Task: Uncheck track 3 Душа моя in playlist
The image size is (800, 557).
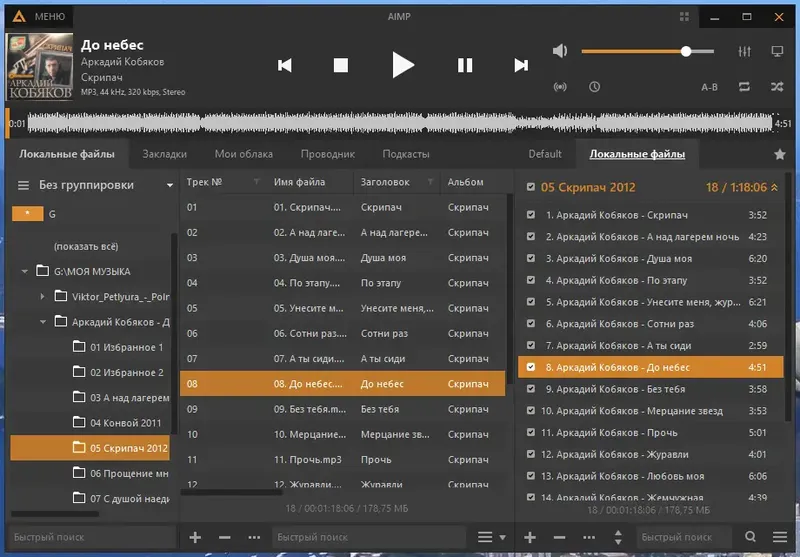Action: pos(531,258)
